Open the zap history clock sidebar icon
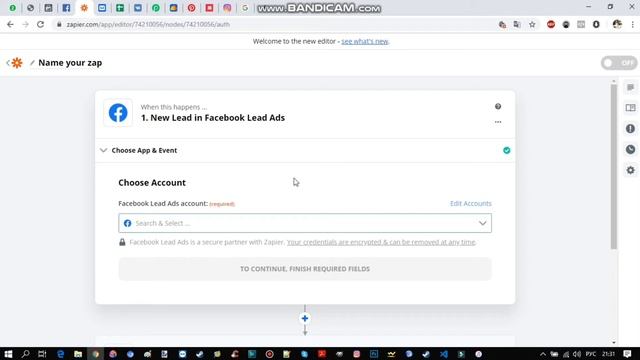This screenshot has height=360, width=640. pyautogui.click(x=631, y=149)
